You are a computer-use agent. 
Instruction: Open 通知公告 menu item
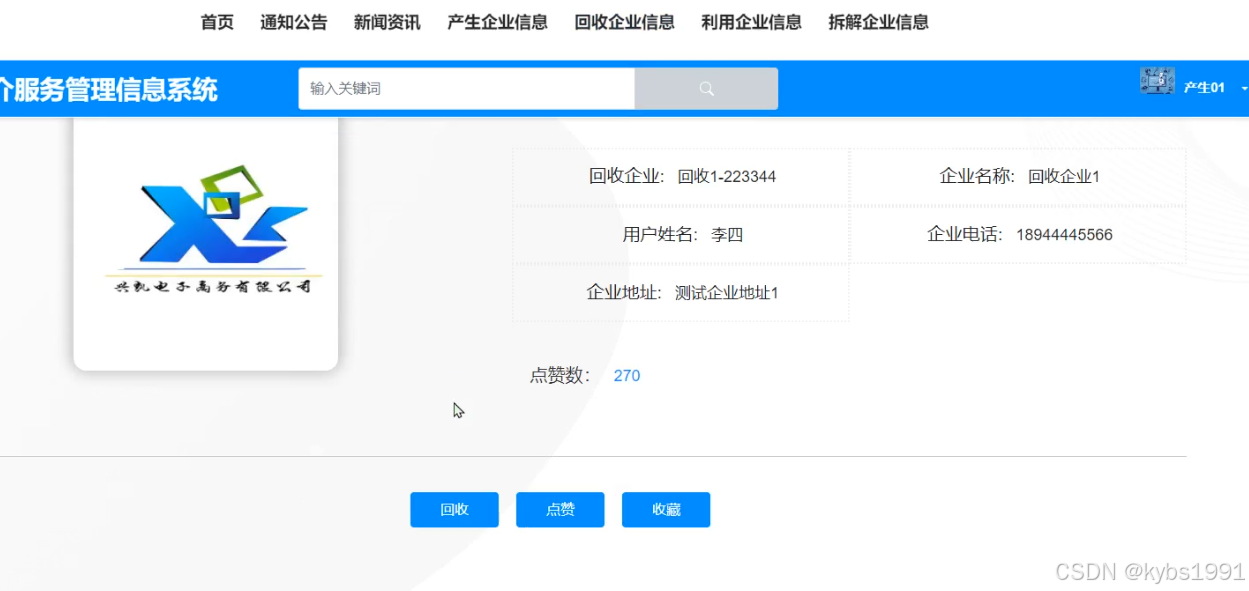coord(294,22)
